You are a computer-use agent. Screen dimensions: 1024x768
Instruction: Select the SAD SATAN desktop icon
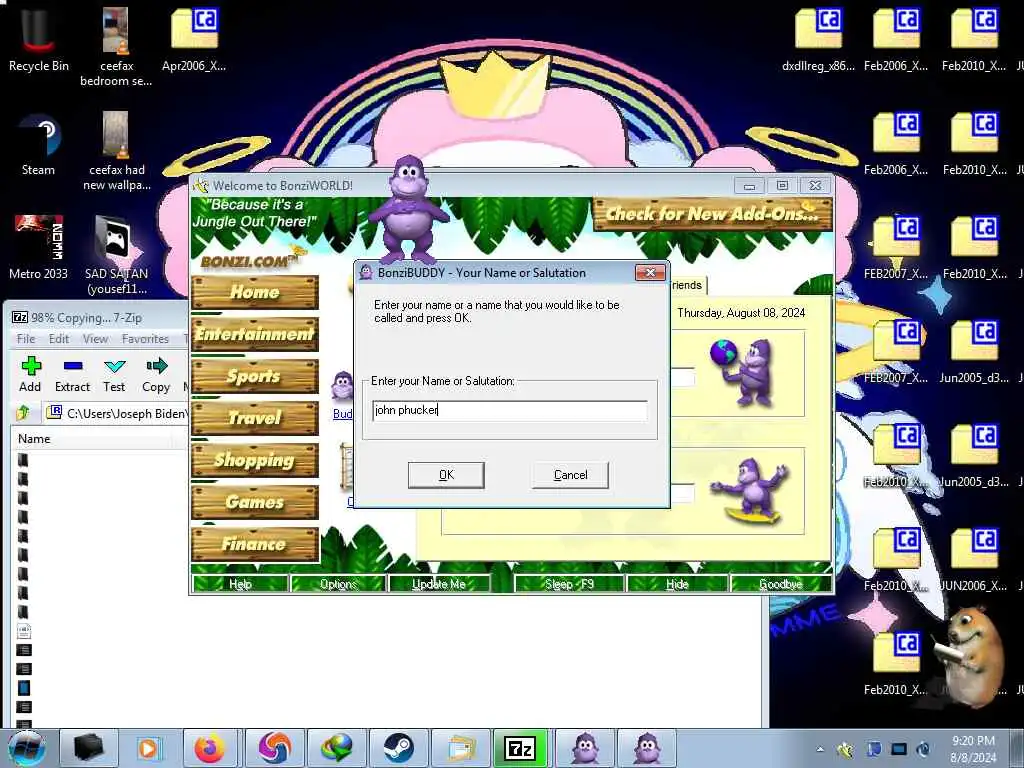point(116,253)
